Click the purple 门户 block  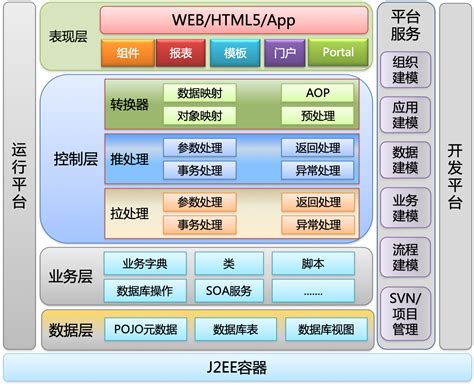point(284,53)
